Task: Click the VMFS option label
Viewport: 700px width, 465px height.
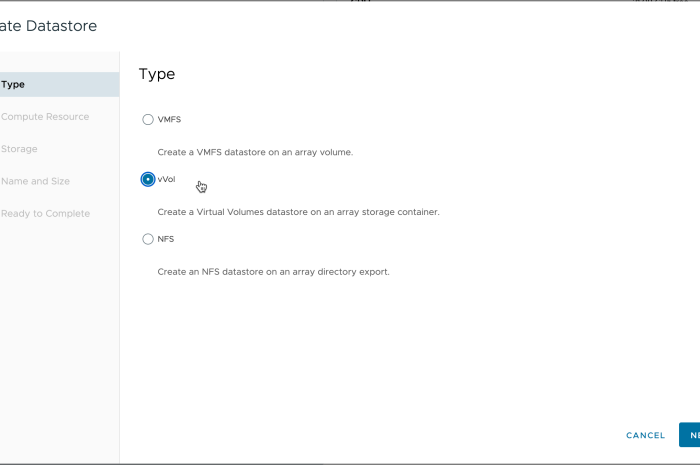Action: 169,120
